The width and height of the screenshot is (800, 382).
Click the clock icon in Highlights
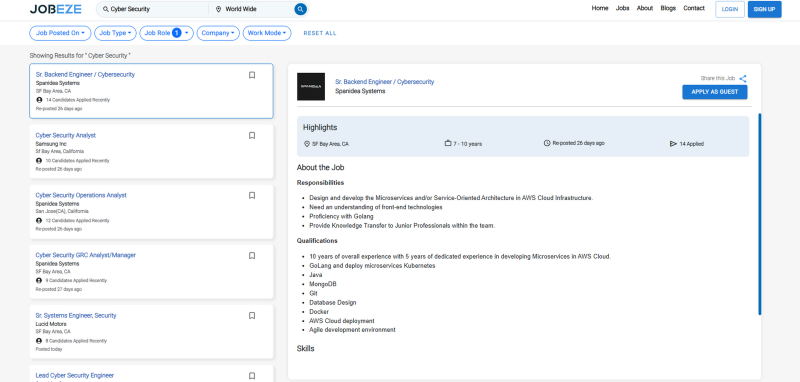click(x=547, y=143)
